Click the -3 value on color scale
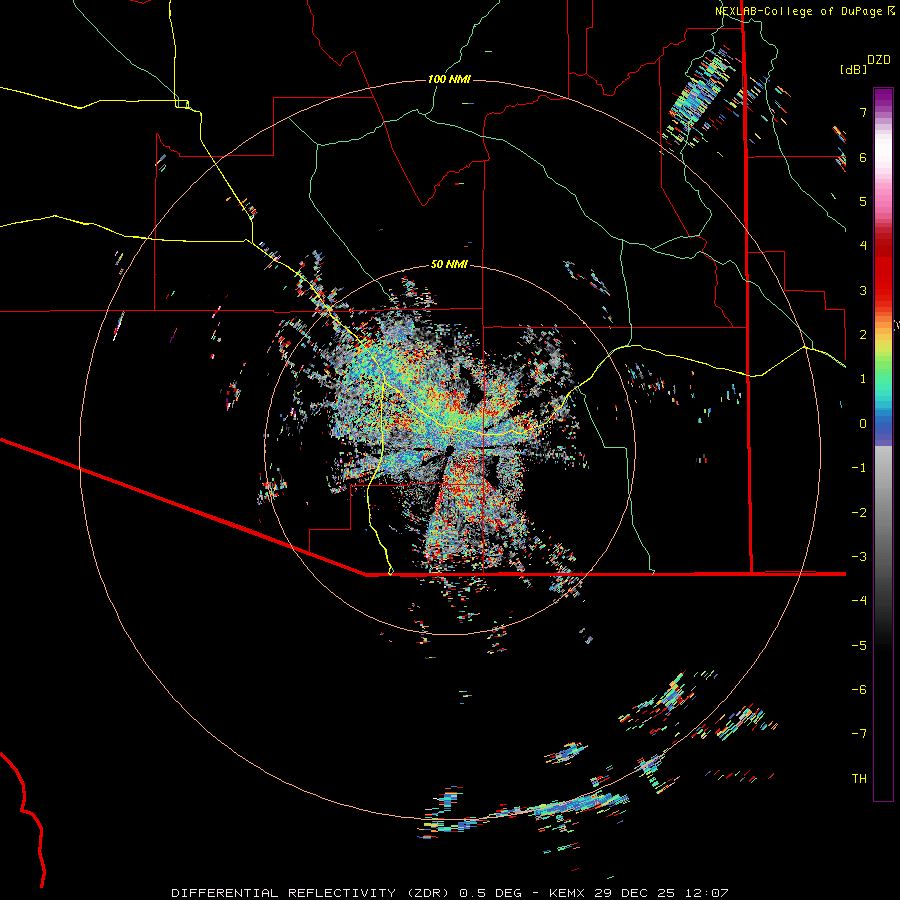The height and width of the screenshot is (900, 900). coord(859,557)
